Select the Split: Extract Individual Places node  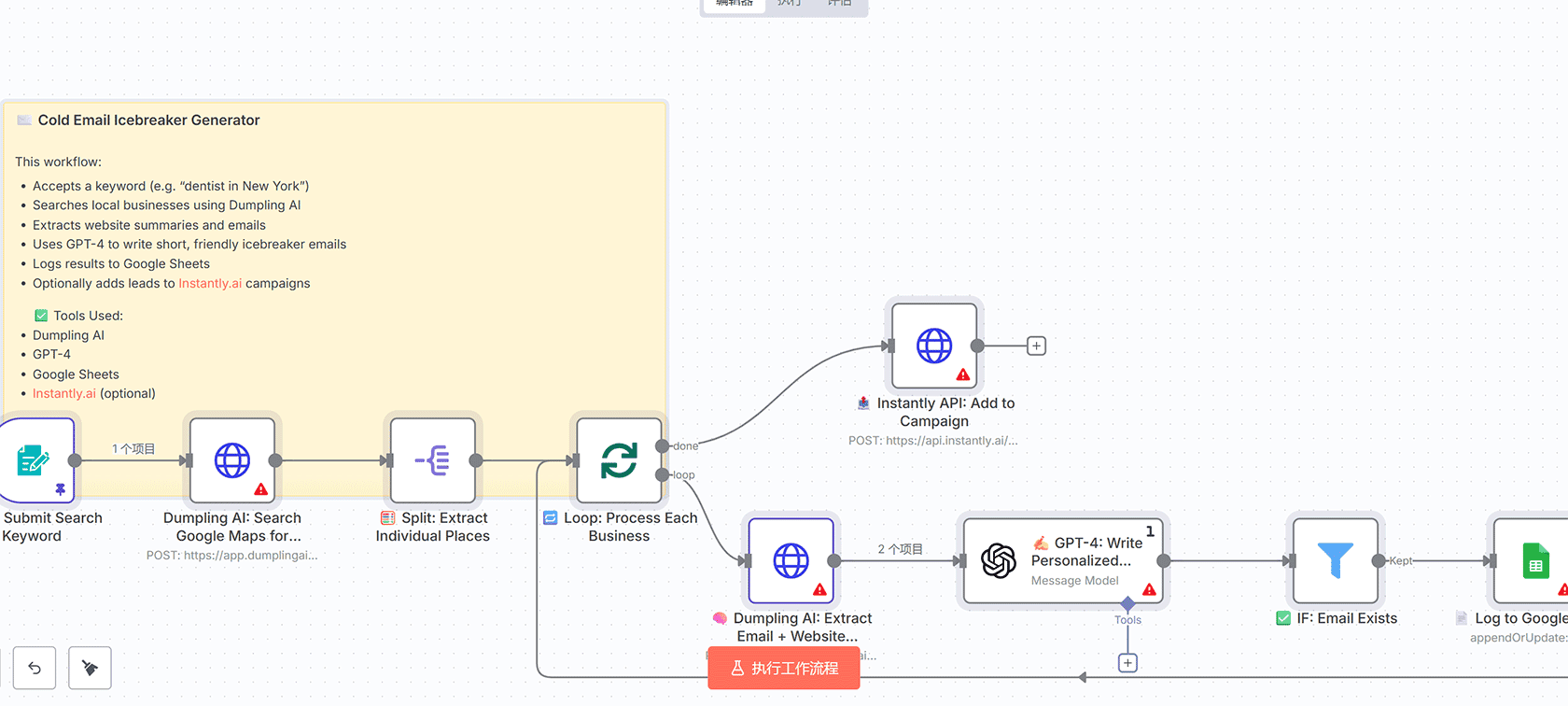click(x=433, y=459)
